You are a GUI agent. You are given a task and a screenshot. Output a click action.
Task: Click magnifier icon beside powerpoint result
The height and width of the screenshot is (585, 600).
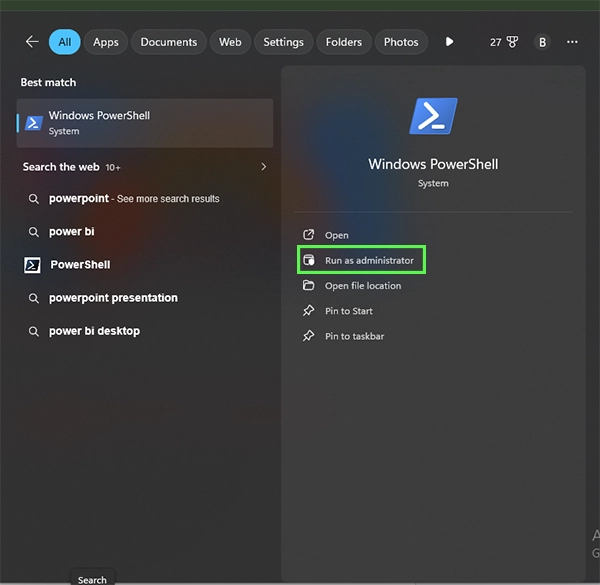[x=34, y=199]
